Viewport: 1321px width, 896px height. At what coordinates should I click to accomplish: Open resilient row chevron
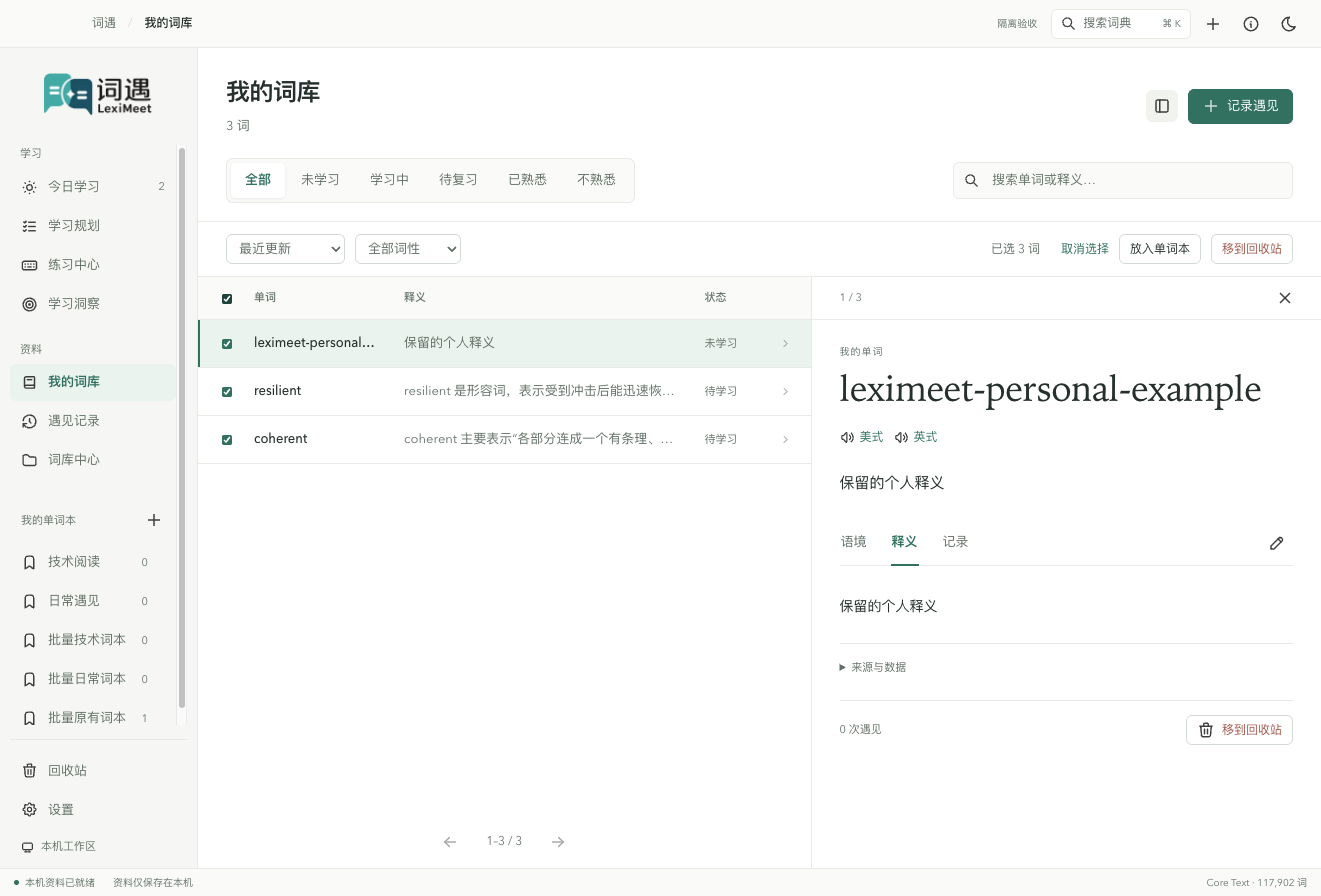pyautogui.click(x=785, y=391)
